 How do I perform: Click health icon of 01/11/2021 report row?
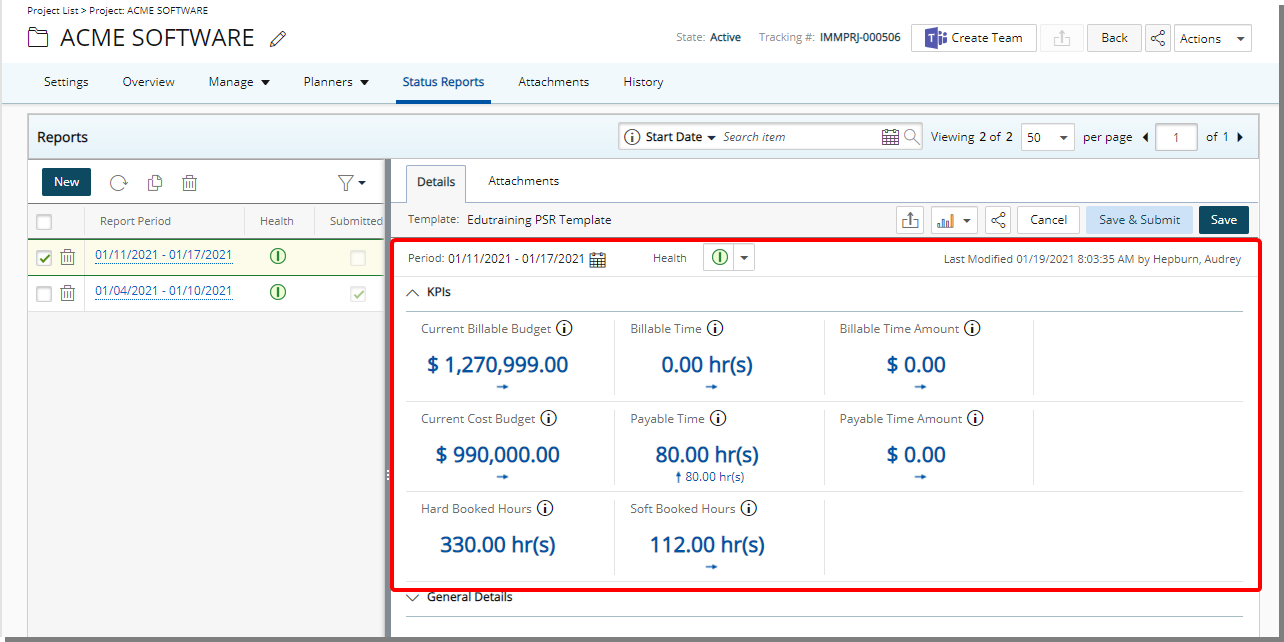pyautogui.click(x=278, y=256)
